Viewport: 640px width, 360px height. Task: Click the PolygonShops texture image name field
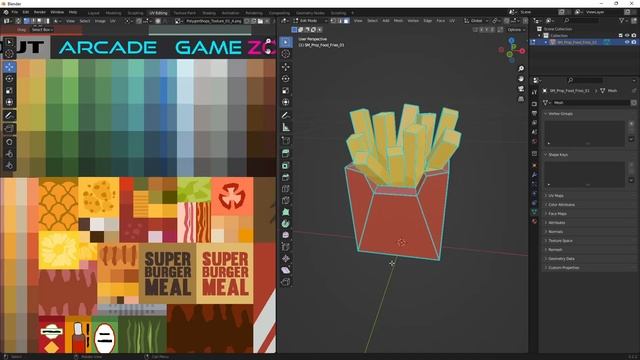coord(213,21)
